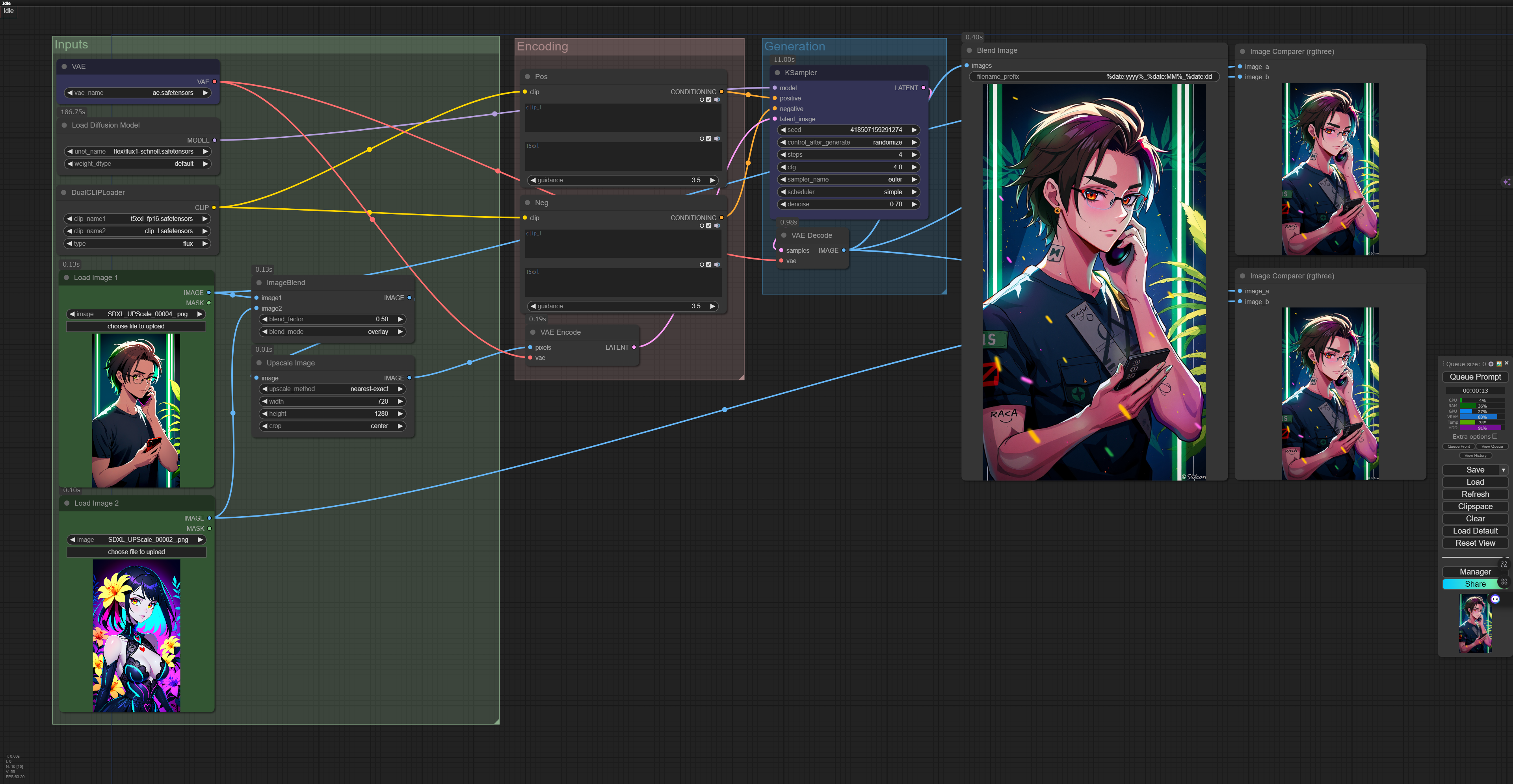Uncheck the checkbox above Neg t5xxl text box
This screenshot has height=784, width=1513.
pyautogui.click(x=709, y=265)
